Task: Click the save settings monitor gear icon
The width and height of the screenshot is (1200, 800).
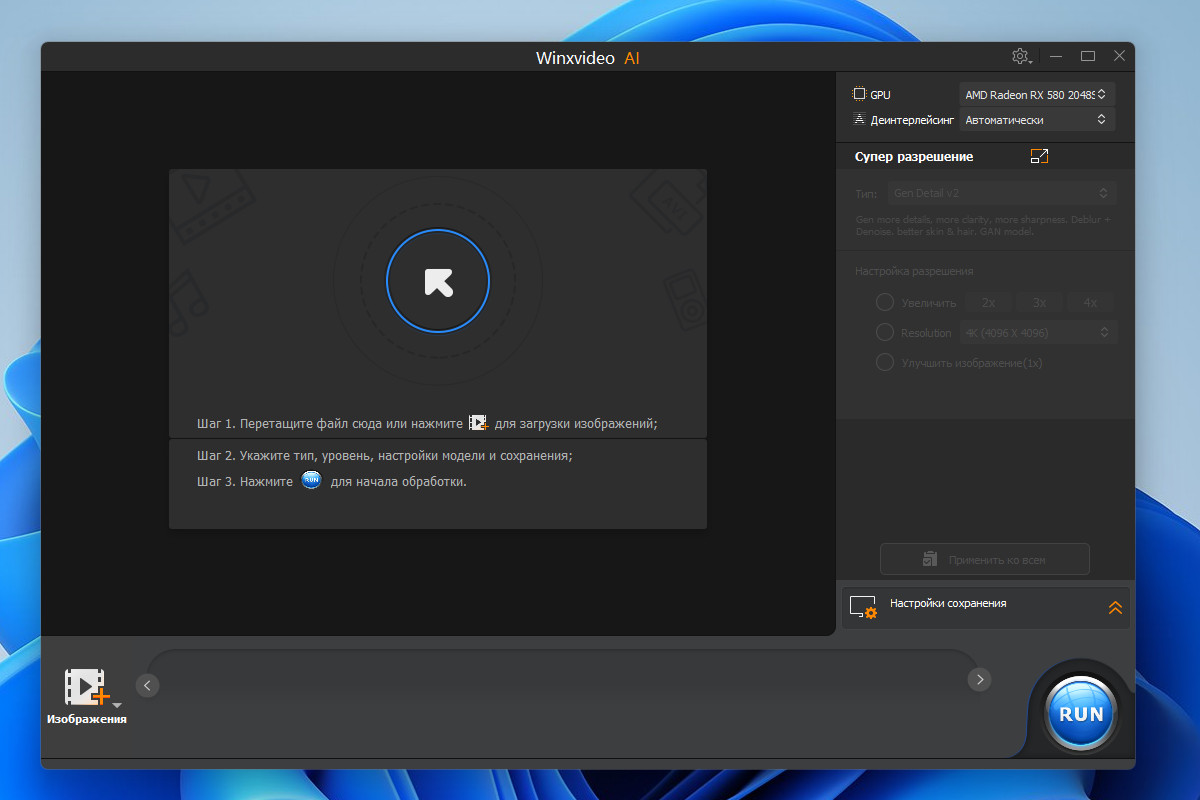Action: [863, 607]
